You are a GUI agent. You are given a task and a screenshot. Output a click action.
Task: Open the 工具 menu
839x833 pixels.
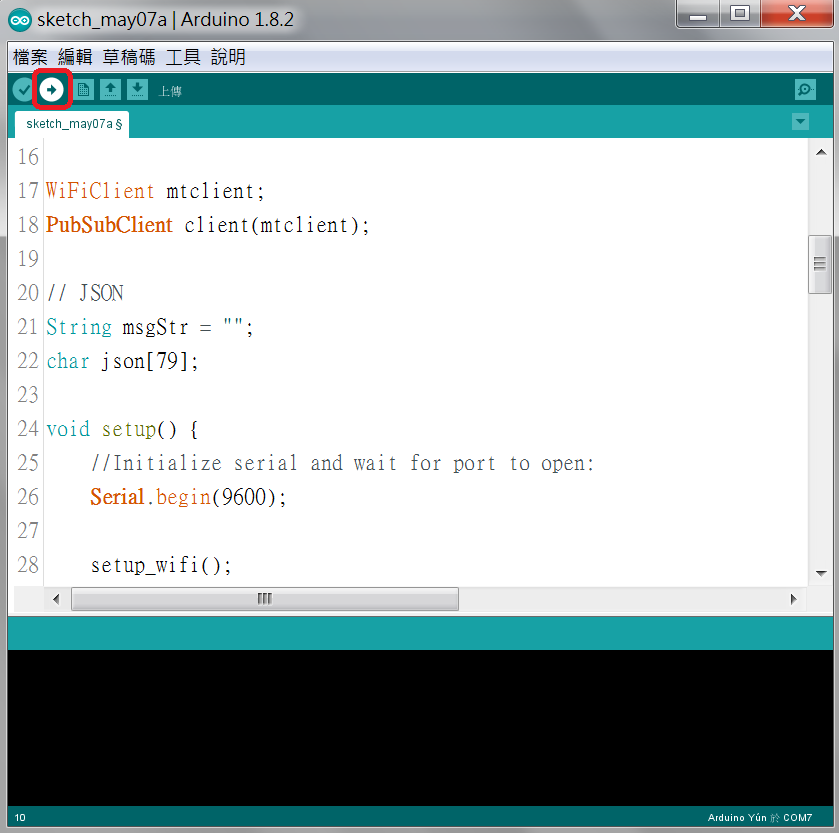pyautogui.click(x=183, y=57)
